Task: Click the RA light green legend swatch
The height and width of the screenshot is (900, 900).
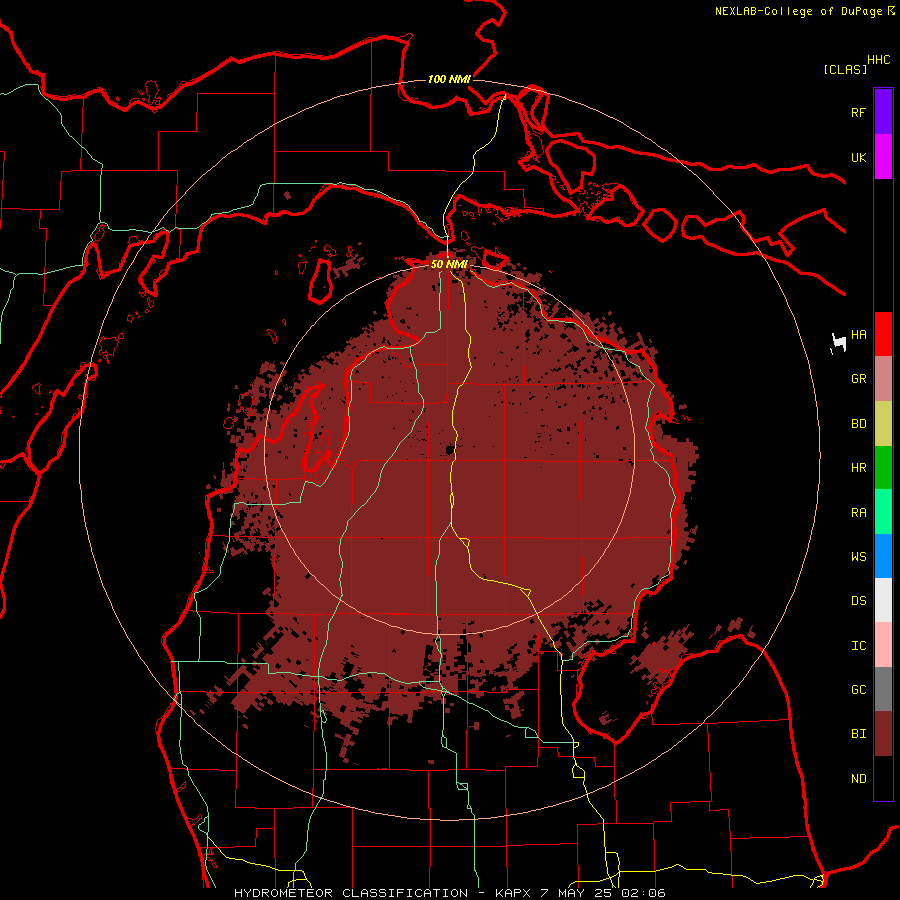Action: (x=883, y=512)
